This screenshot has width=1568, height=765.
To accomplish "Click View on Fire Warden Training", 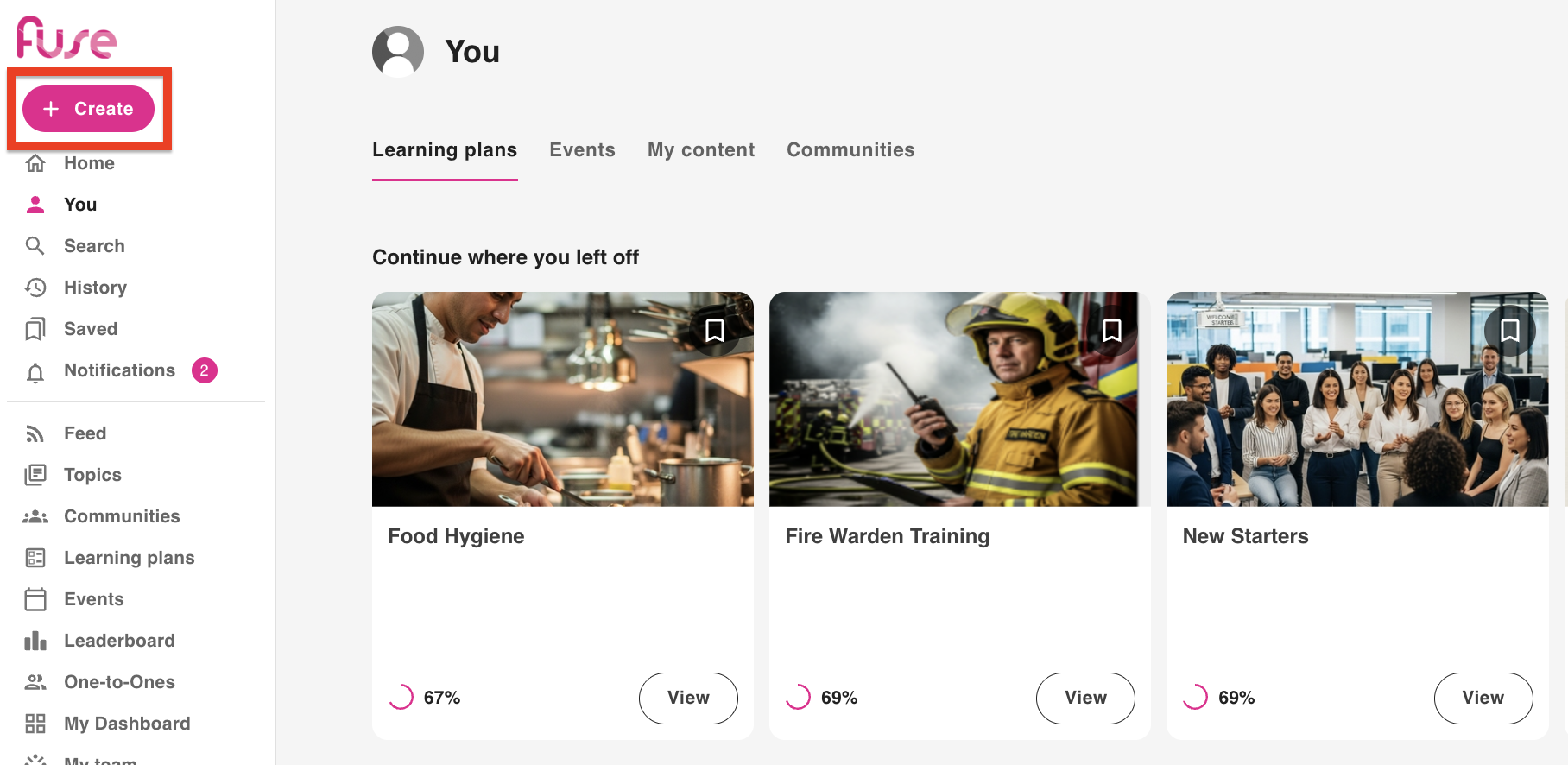I will click(x=1085, y=698).
